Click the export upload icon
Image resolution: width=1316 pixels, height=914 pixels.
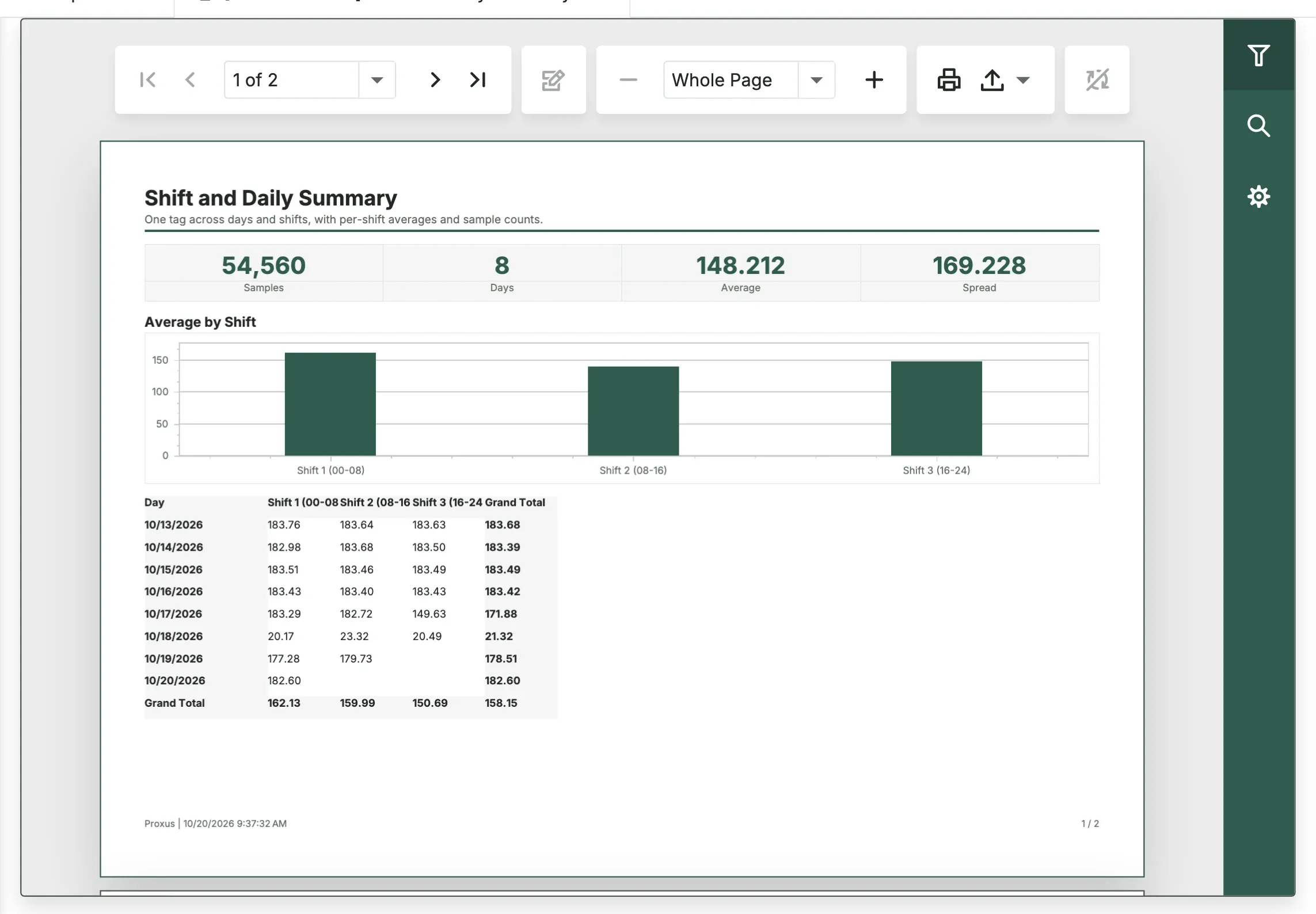click(x=992, y=79)
